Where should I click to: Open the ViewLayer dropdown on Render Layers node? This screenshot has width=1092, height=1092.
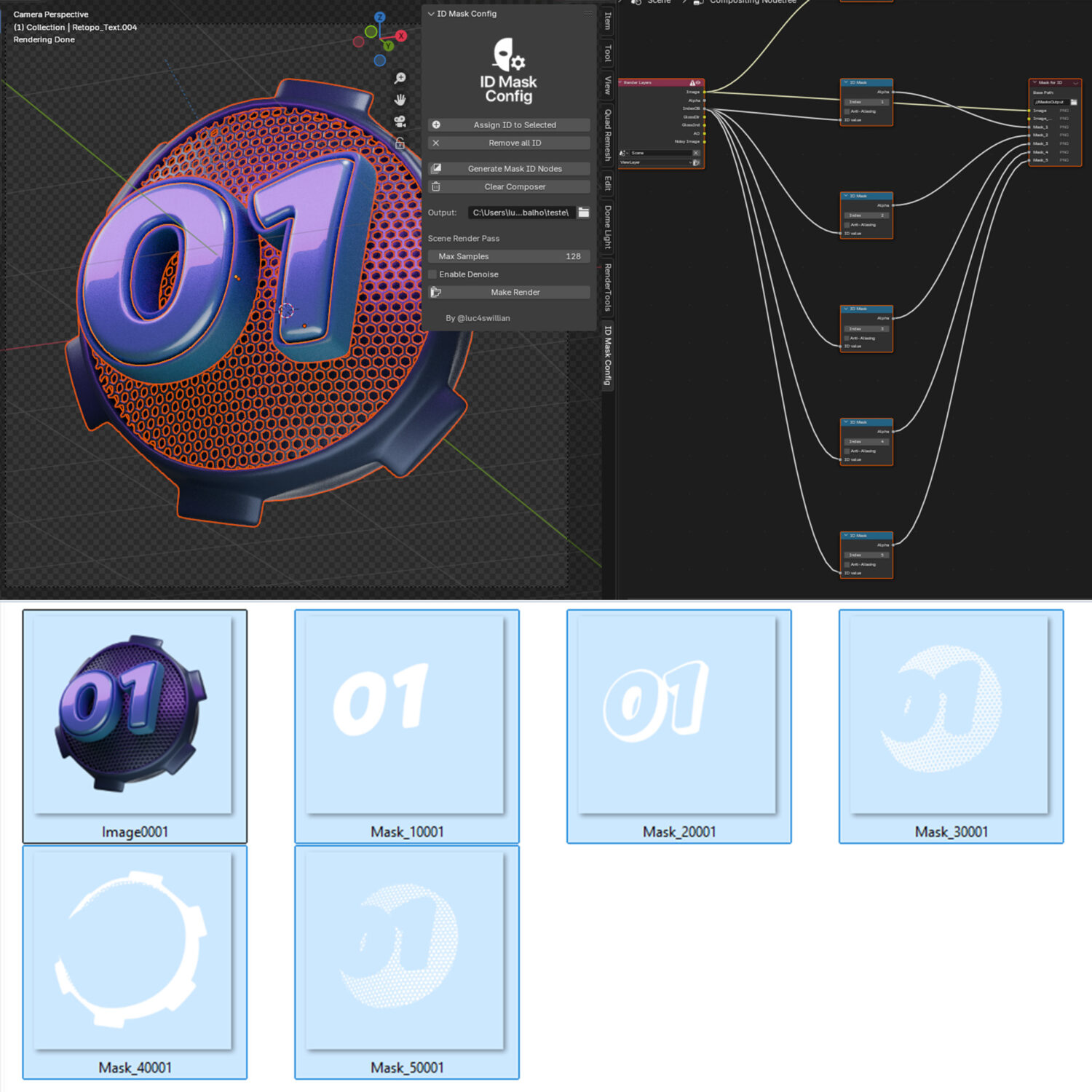(x=656, y=162)
